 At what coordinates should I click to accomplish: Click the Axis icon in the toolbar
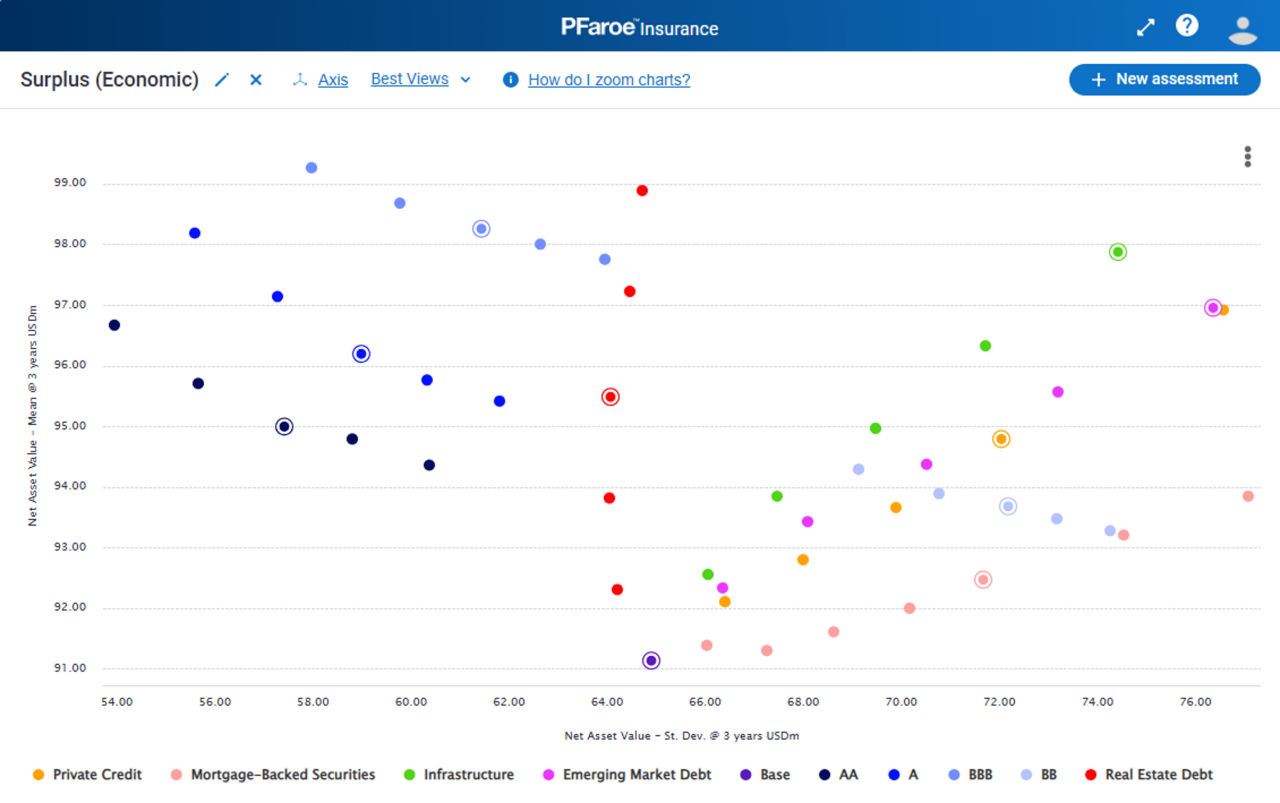[299, 80]
